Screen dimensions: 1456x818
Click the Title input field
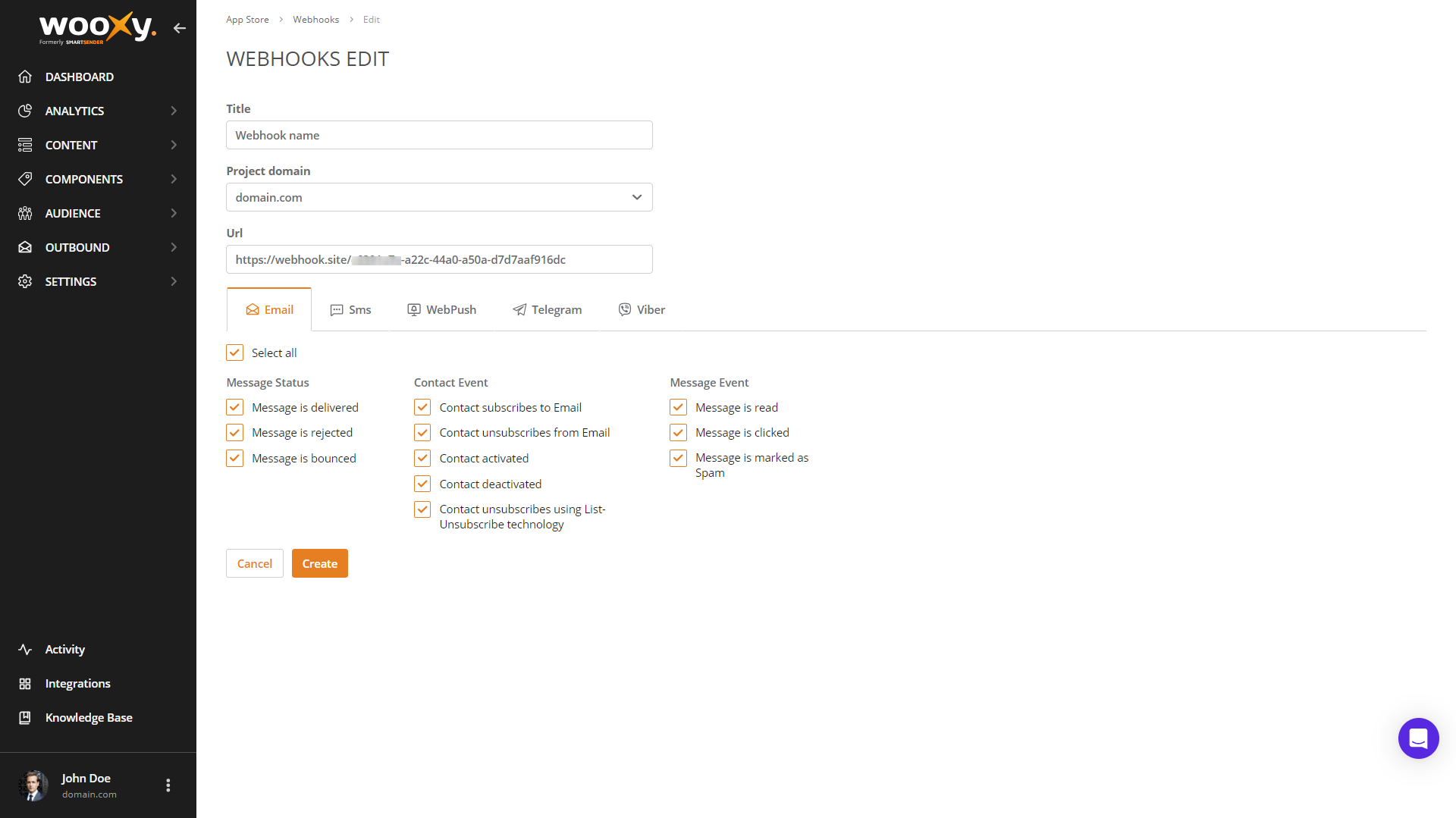point(439,135)
